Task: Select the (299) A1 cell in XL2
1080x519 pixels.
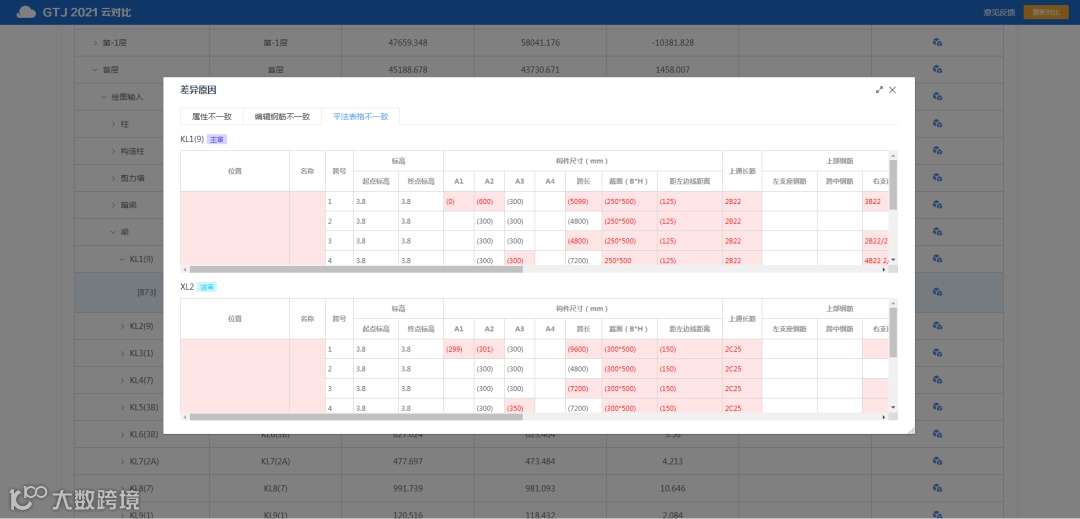Action: point(459,349)
